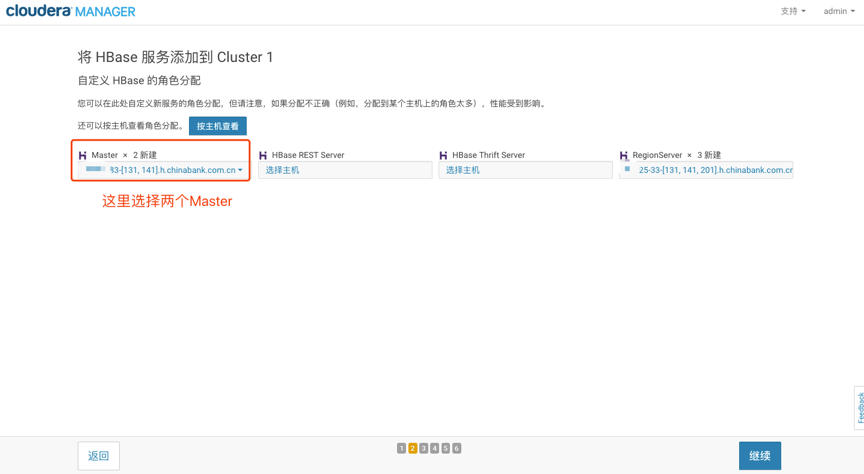The height and width of the screenshot is (474, 864).
Task: Go to wizard step 1
Action: pyautogui.click(x=401, y=448)
